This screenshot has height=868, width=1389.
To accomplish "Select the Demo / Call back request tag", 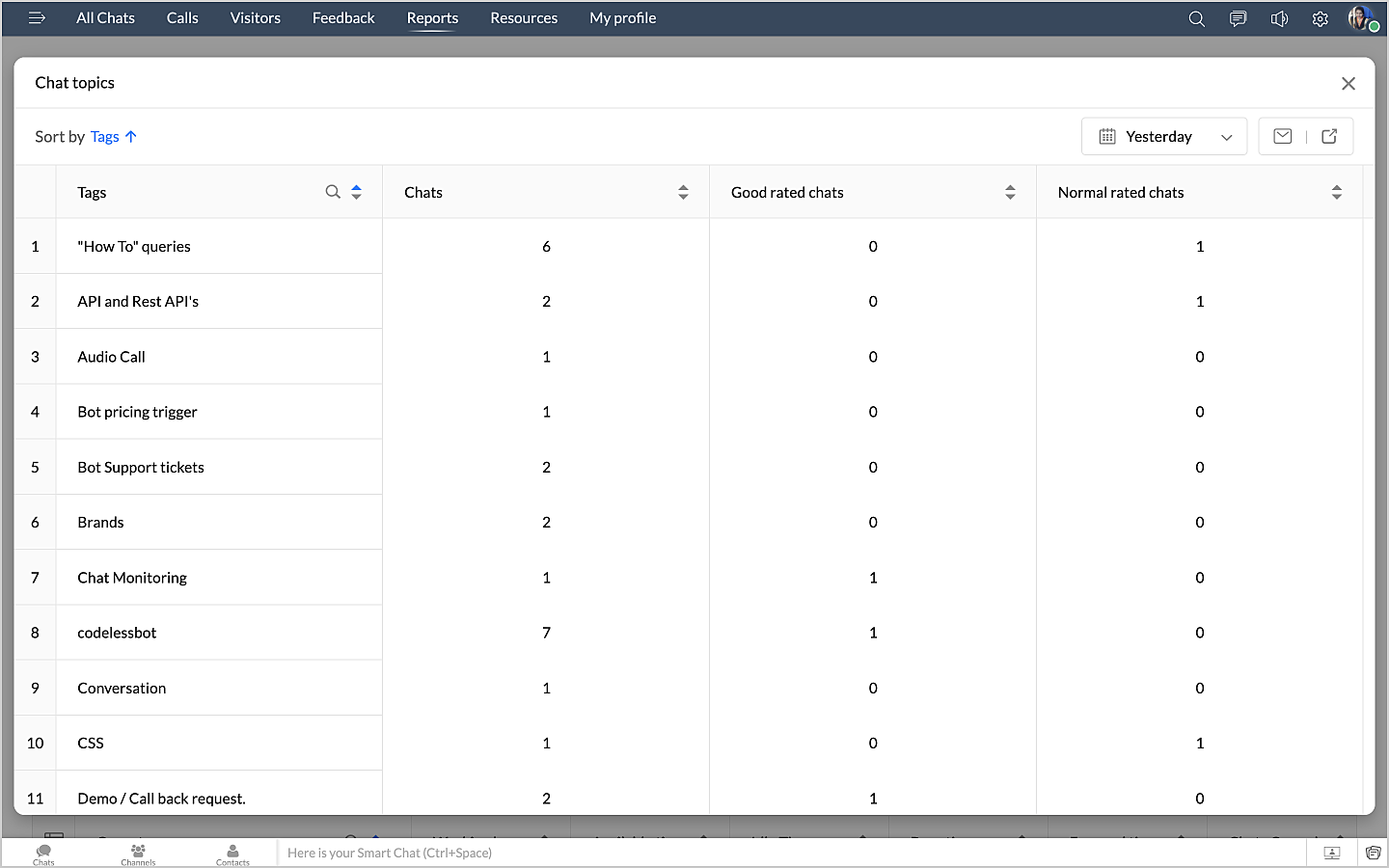I will [161, 799].
